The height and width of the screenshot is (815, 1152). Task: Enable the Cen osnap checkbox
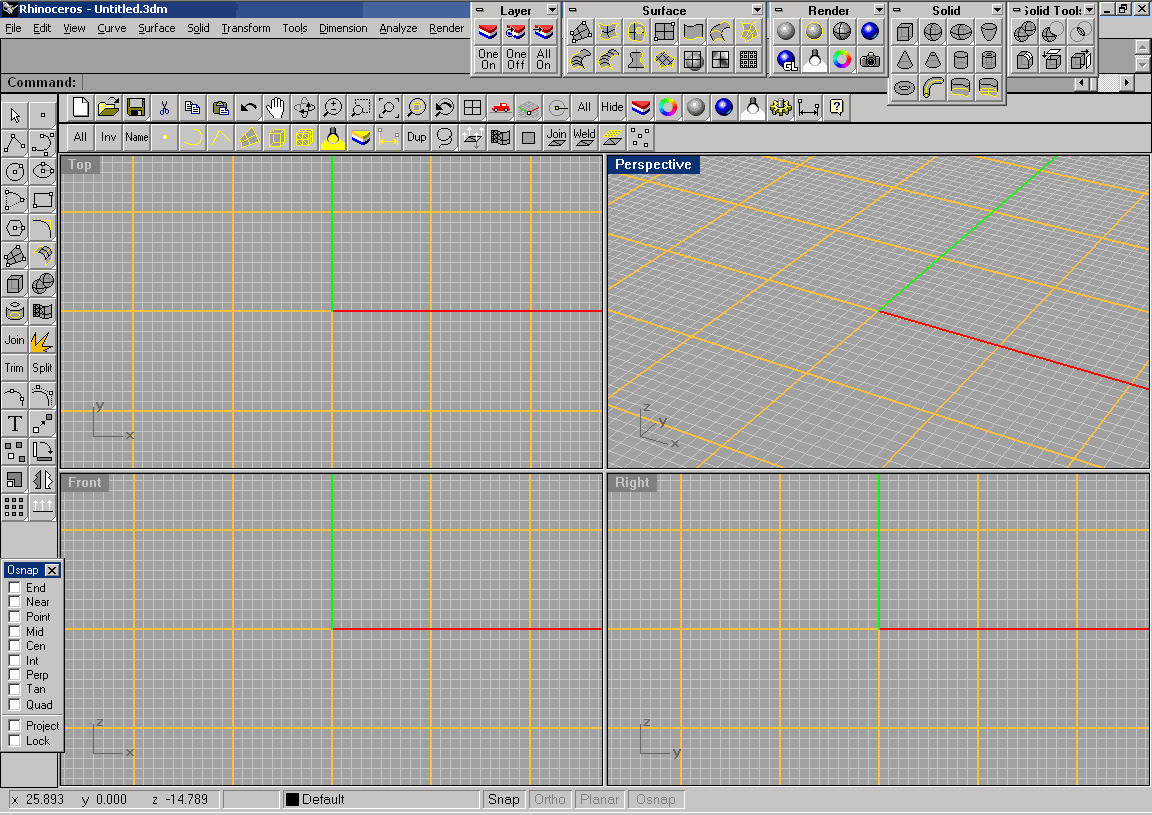click(14, 646)
